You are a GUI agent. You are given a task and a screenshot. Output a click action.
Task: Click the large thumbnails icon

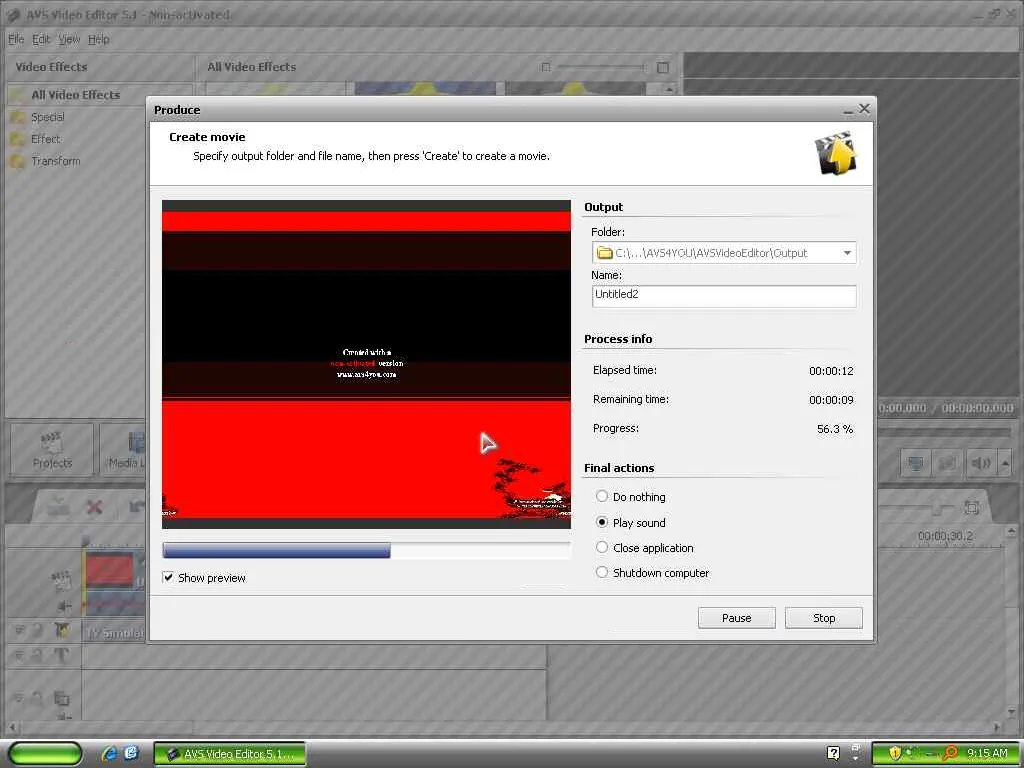tap(663, 67)
